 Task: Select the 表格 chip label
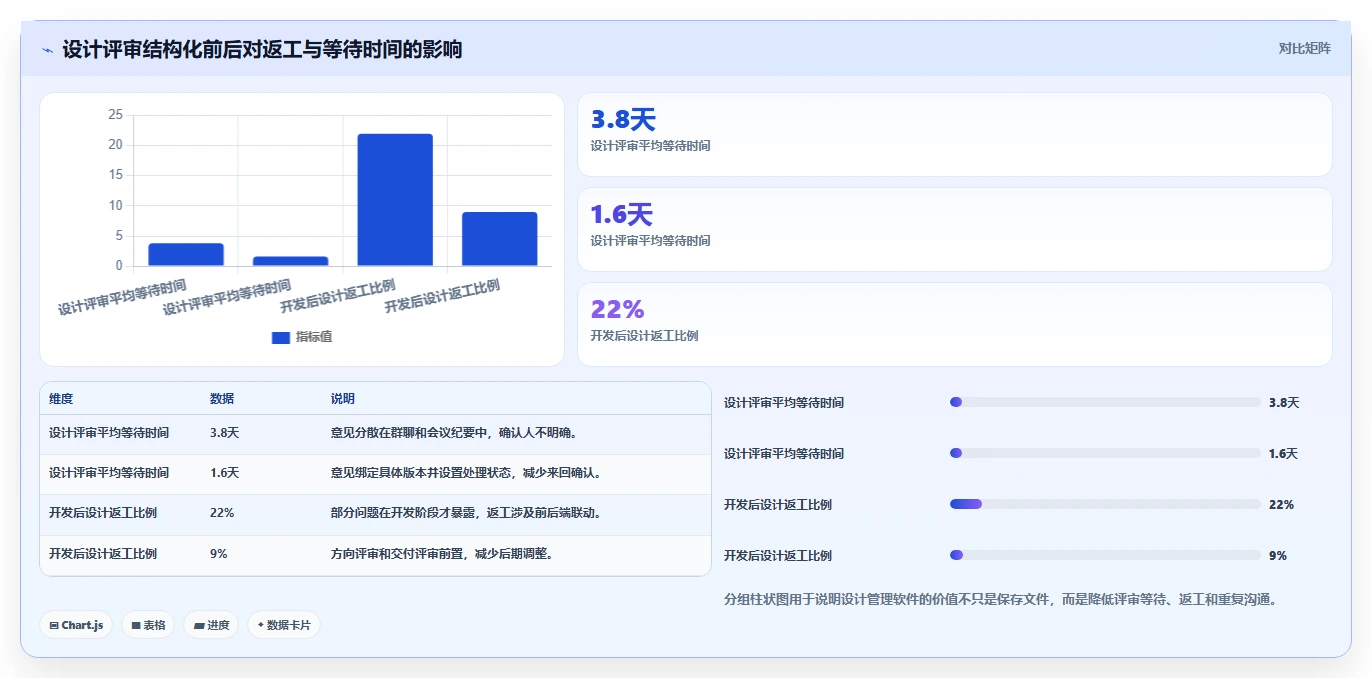click(x=155, y=625)
